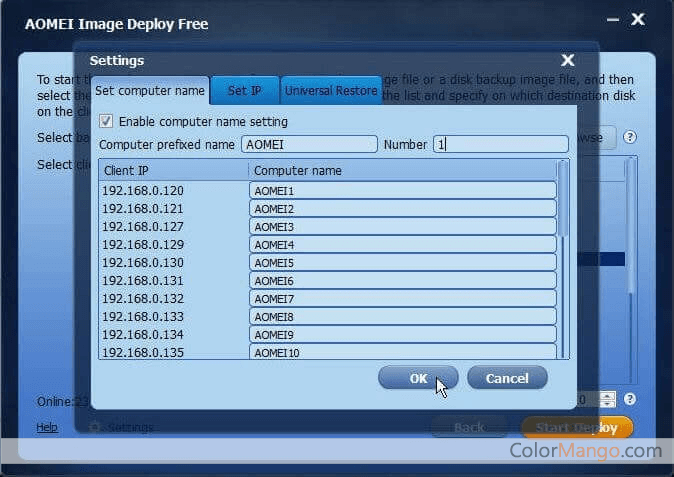Close the AOMEI Image Deploy window
674x477 pixels.
click(x=638, y=19)
